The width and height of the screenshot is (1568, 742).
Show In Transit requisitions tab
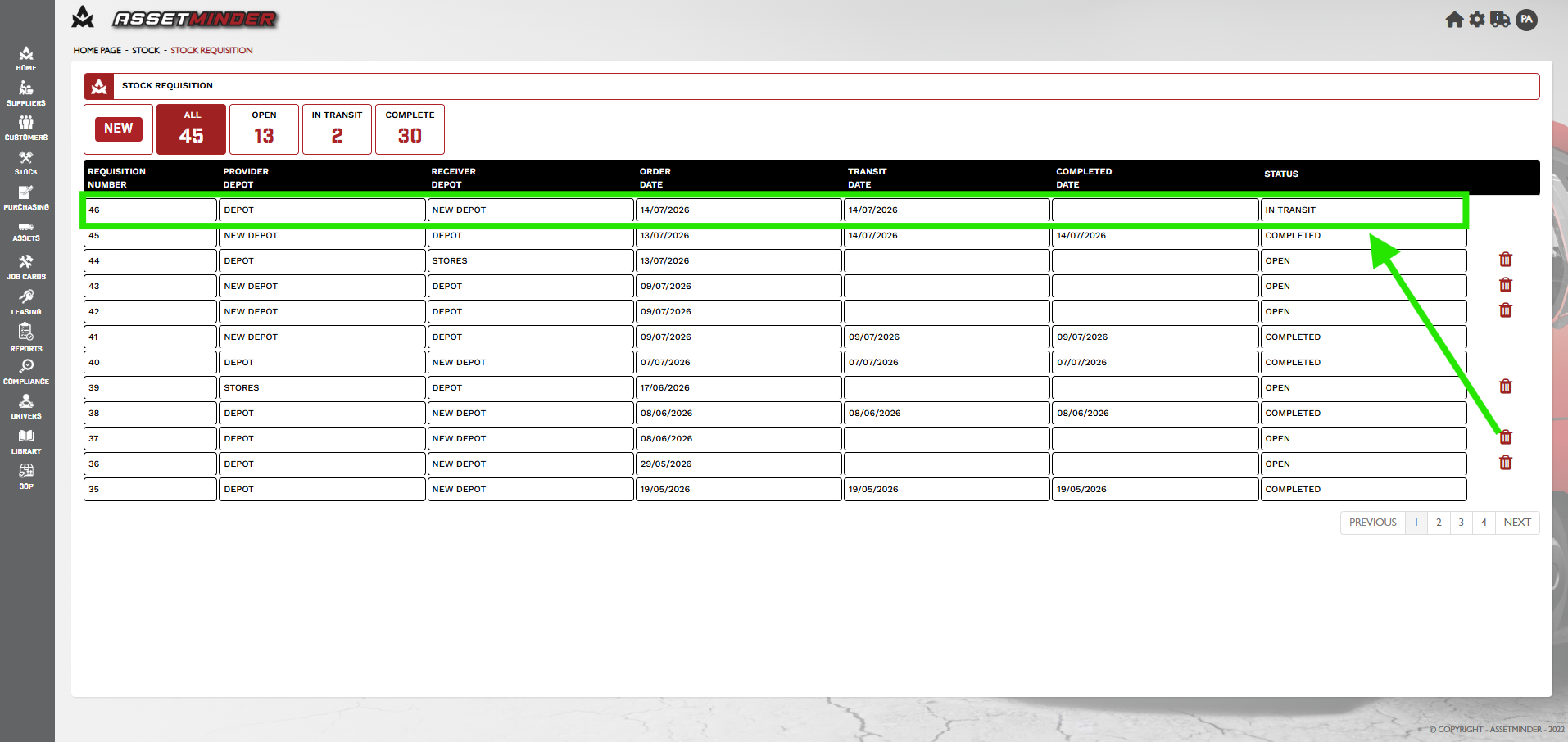pyautogui.click(x=337, y=129)
